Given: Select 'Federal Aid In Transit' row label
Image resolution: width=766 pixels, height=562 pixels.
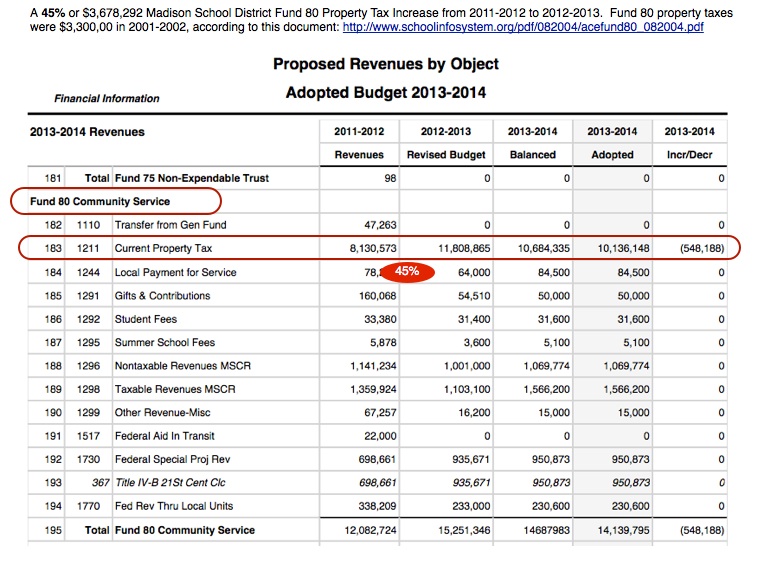Looking at the screenshot, I should (x=165, y=436).
